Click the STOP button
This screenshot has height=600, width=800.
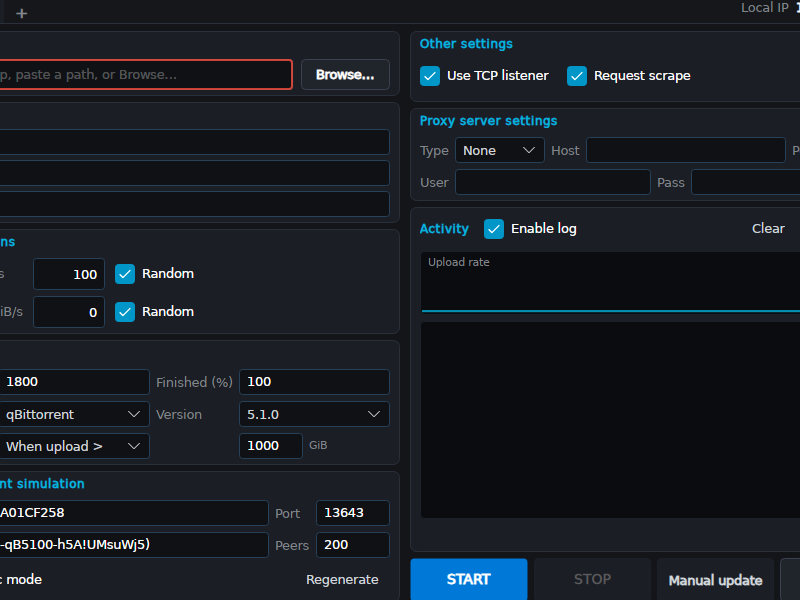tap(592, 579)
